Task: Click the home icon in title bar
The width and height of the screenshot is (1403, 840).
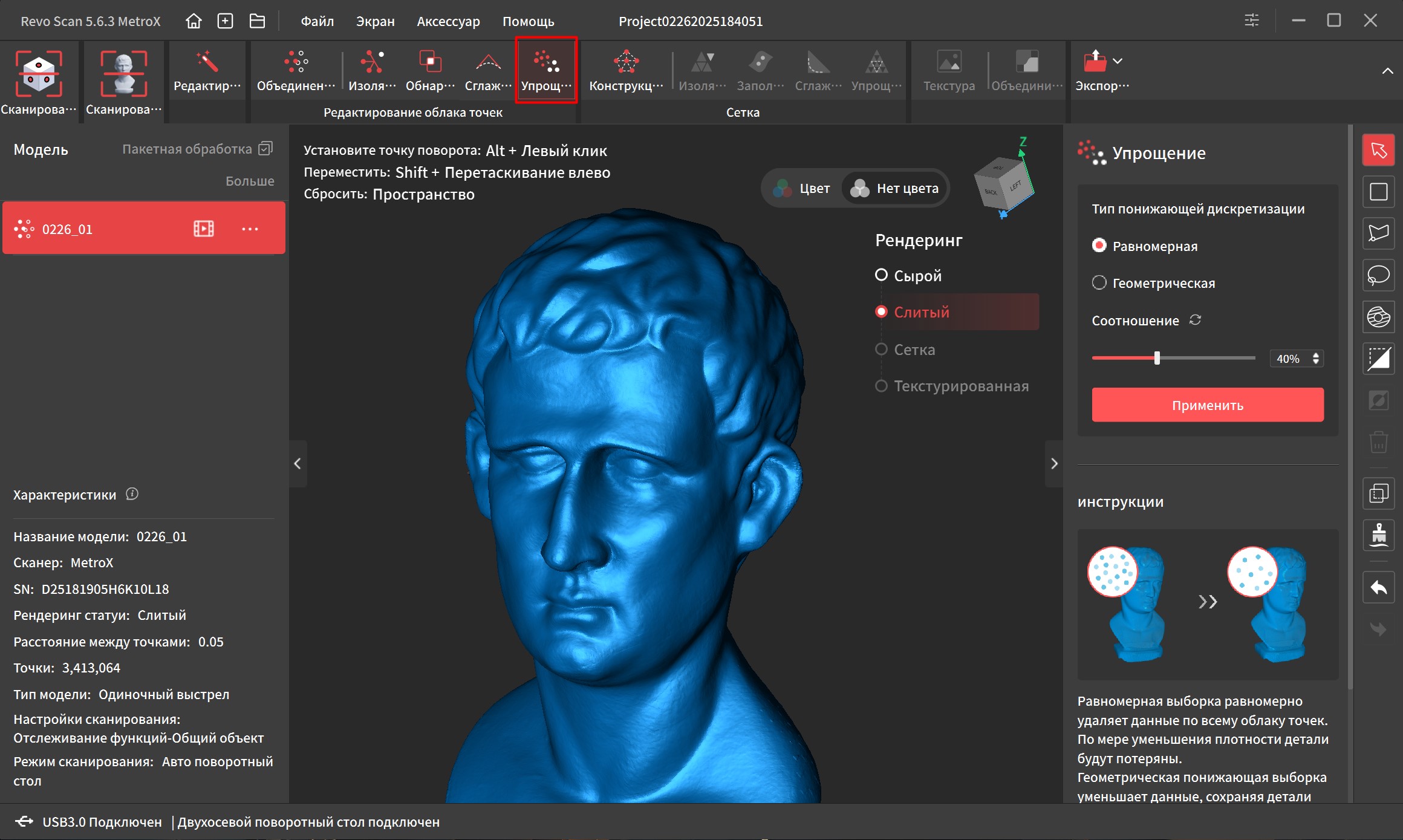Action: 194,21
